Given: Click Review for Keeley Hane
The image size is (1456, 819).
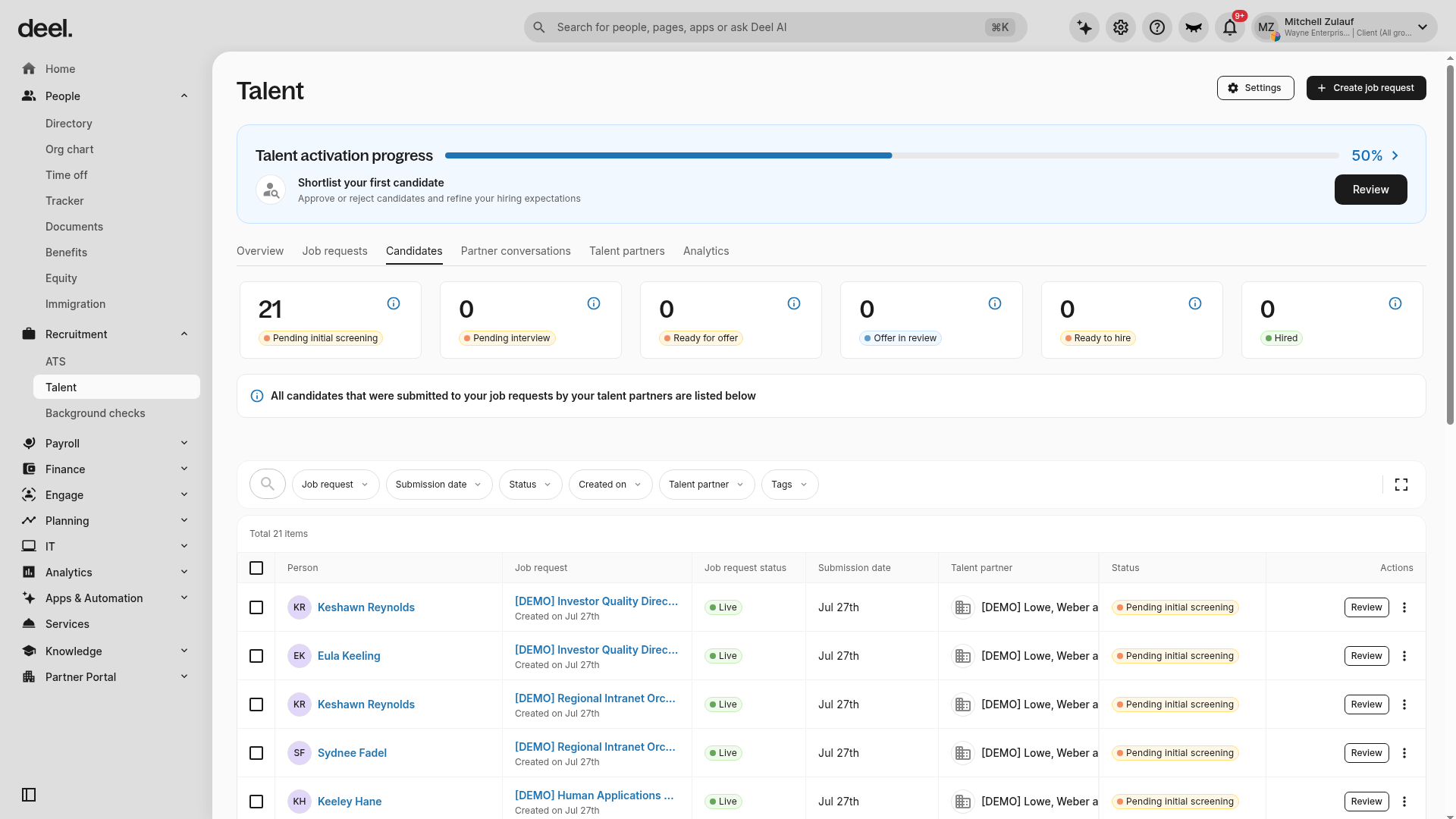Looking at the screenshot, I should [1367, 802].
